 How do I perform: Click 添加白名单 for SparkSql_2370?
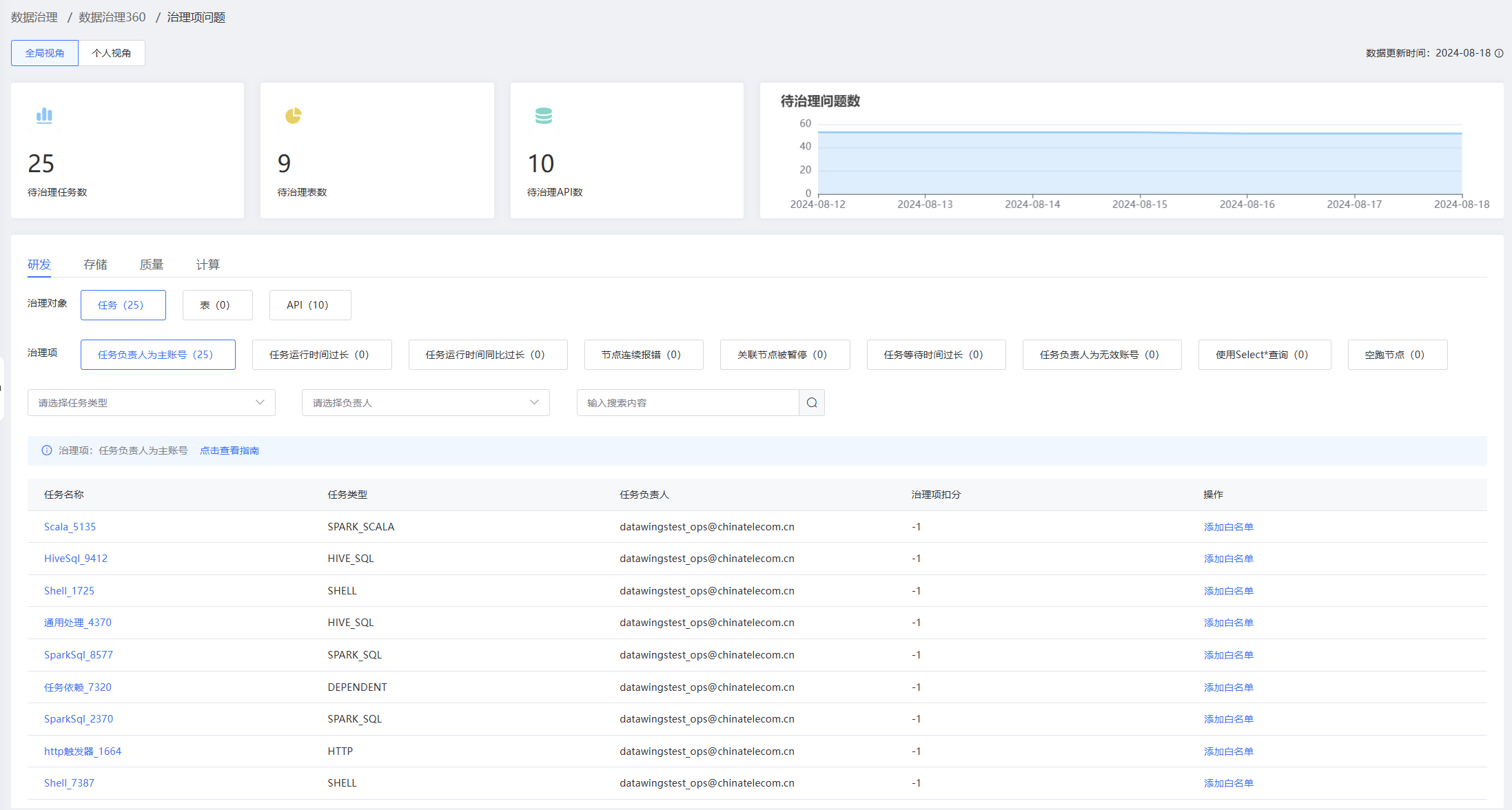coord(1229,719)
